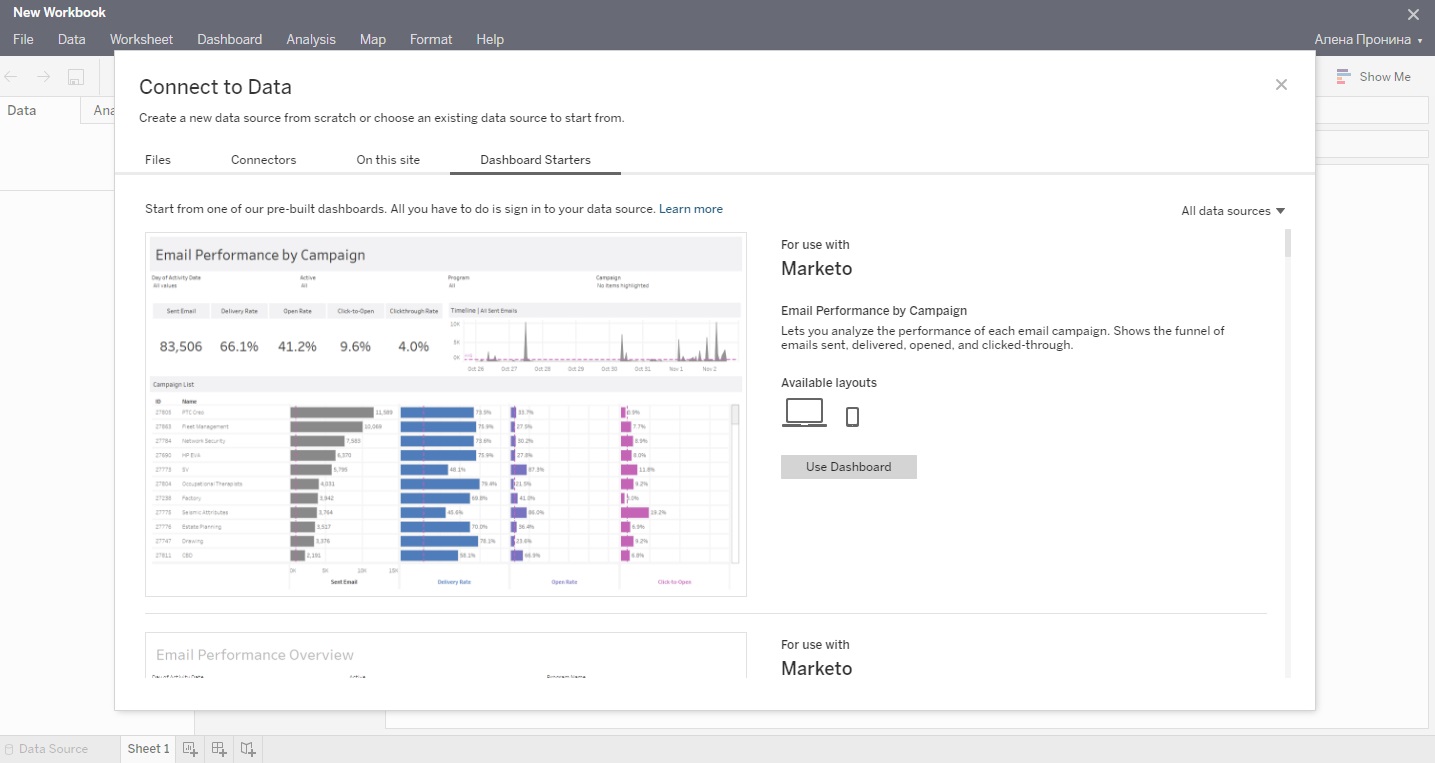
Task: Open the Алена Пронина user menu
Action: (1368, 40)
